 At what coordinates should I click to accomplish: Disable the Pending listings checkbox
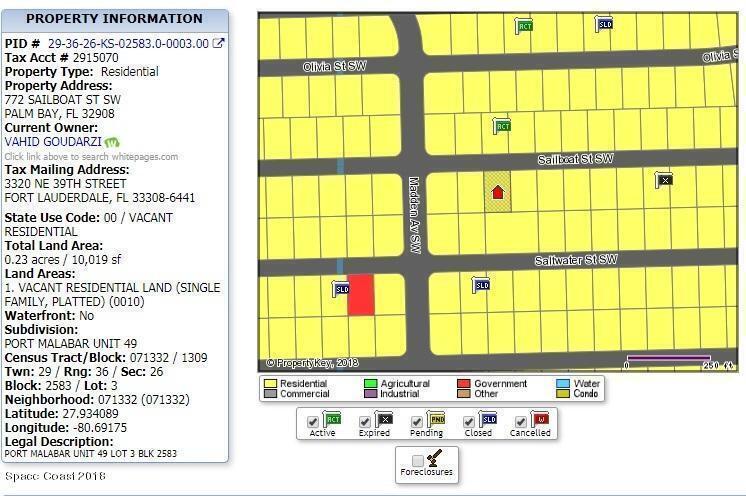418,421
